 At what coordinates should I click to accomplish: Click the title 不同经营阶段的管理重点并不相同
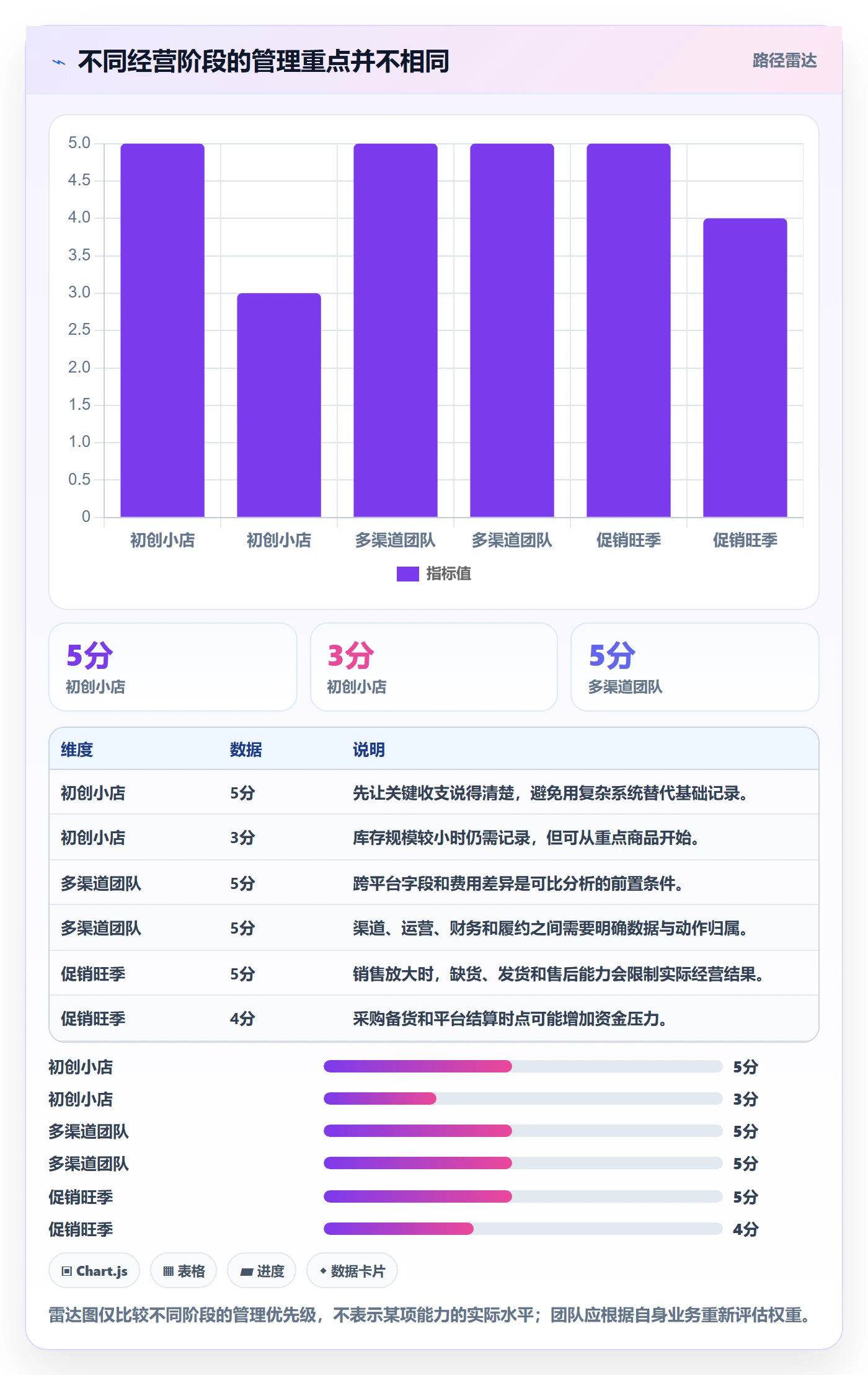pos(263,61)
